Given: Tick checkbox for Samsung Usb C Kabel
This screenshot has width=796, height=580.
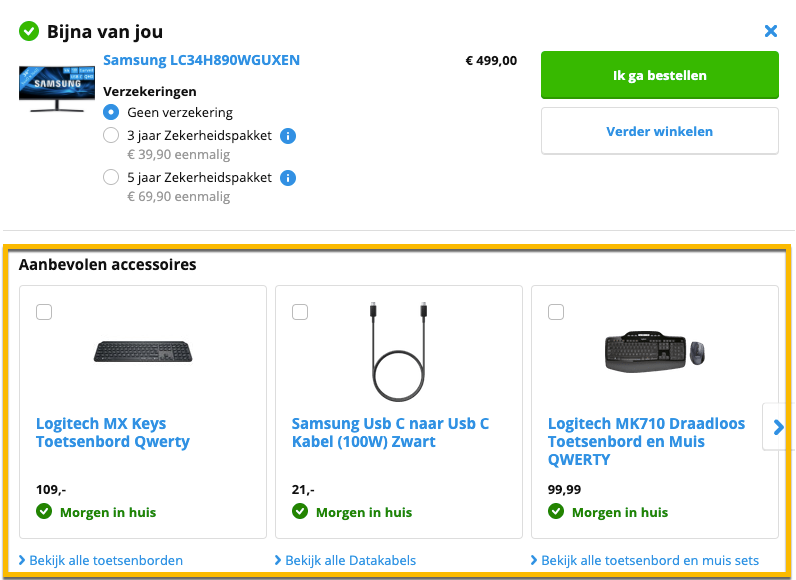Looking at the screenshot, I should pyautogui.click(x=300, y=312).
